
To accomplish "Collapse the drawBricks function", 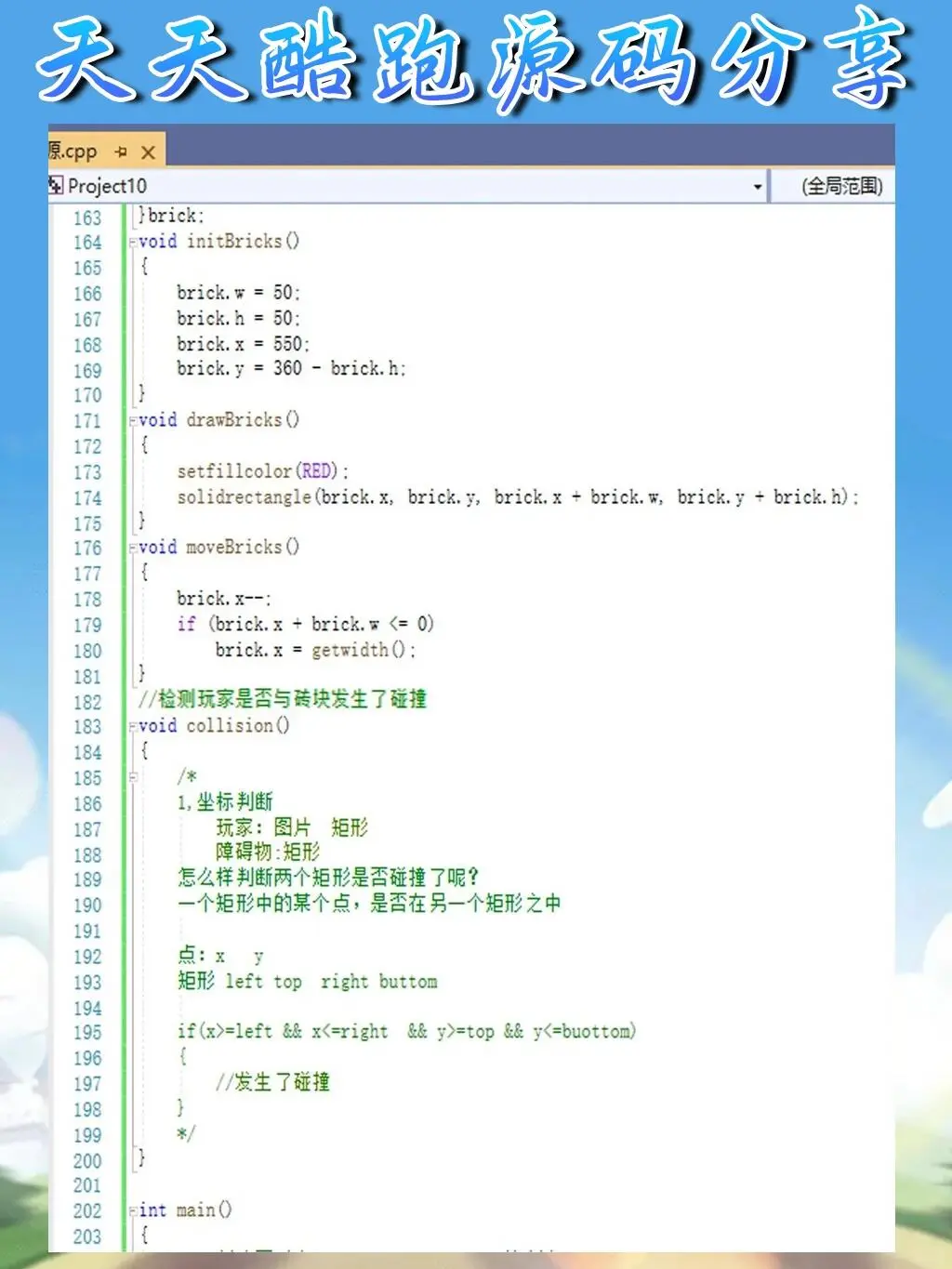I will tap(132, 421).
